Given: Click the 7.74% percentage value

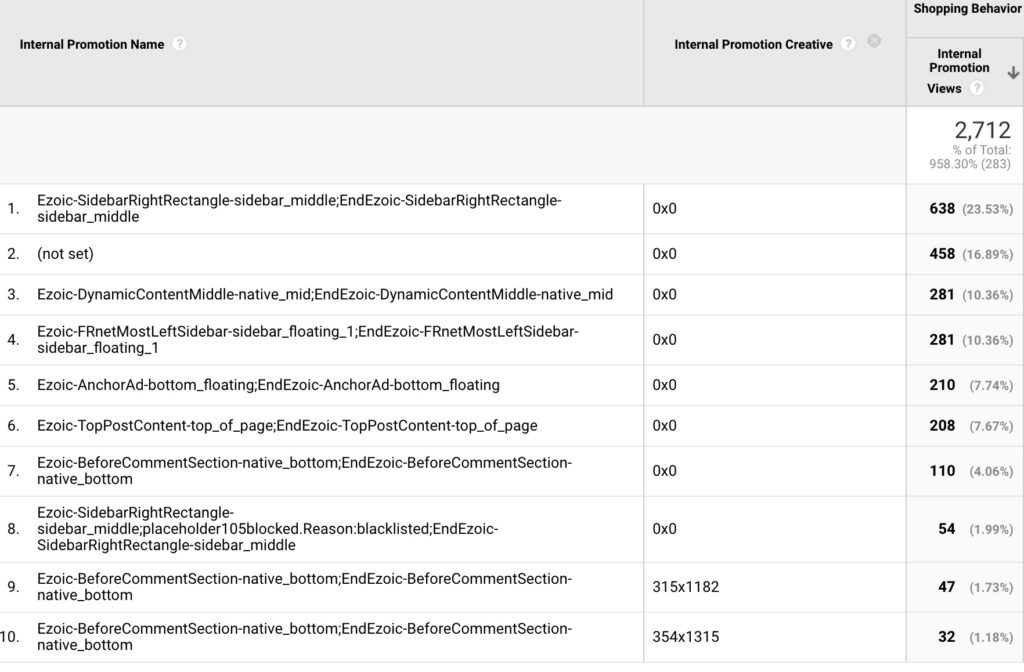Looking at the screenshot, I should click(991, 385).
